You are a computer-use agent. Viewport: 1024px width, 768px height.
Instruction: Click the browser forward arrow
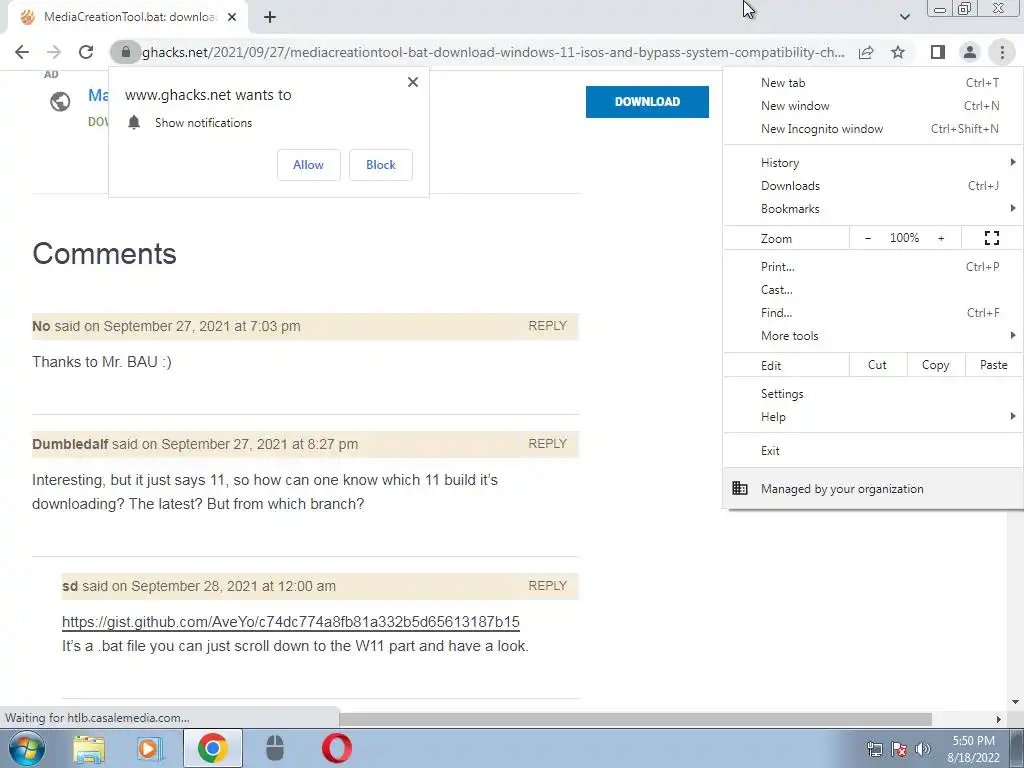pyautogui.click(x=54, y=52)
